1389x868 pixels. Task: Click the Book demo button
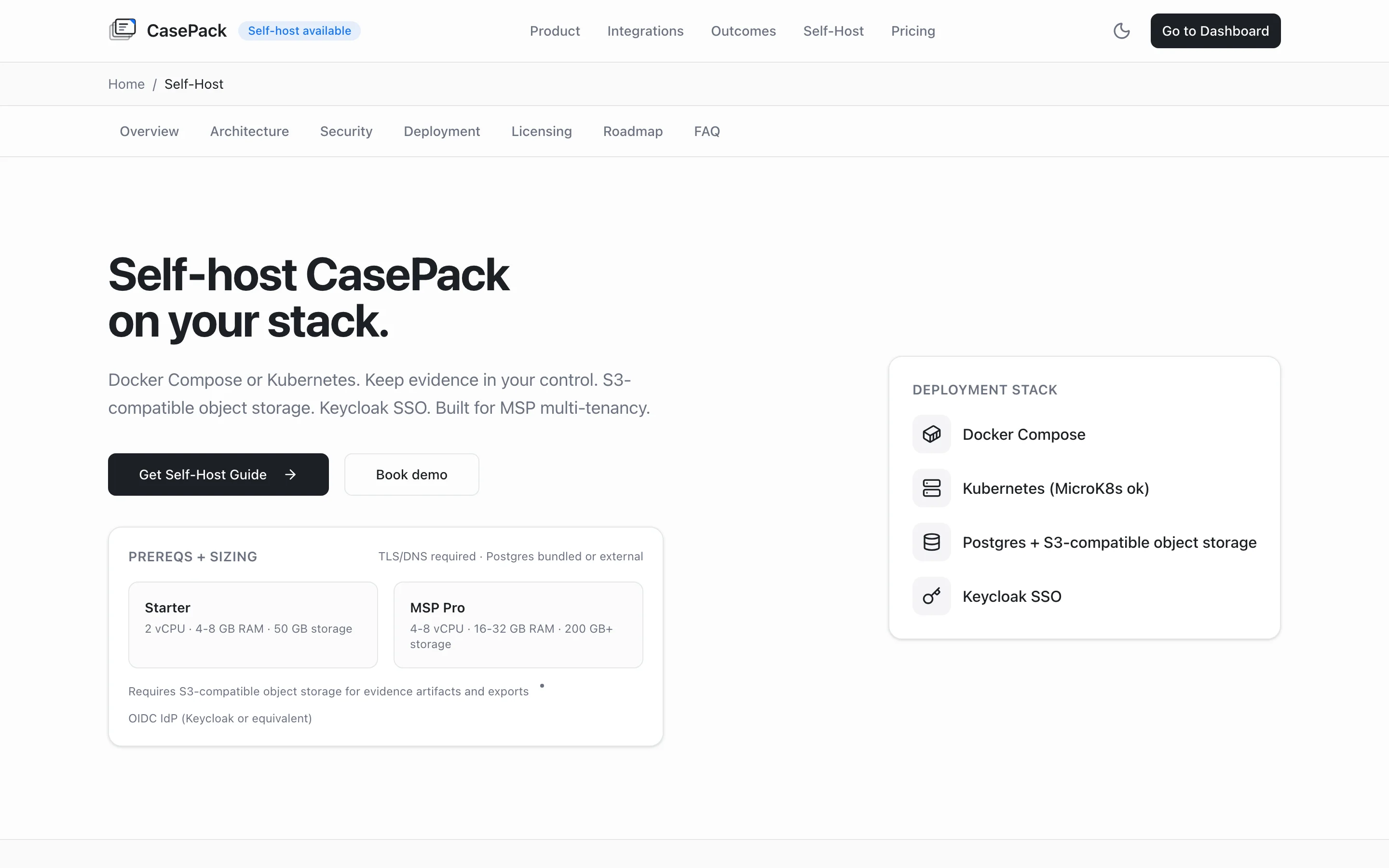(411, 474)
